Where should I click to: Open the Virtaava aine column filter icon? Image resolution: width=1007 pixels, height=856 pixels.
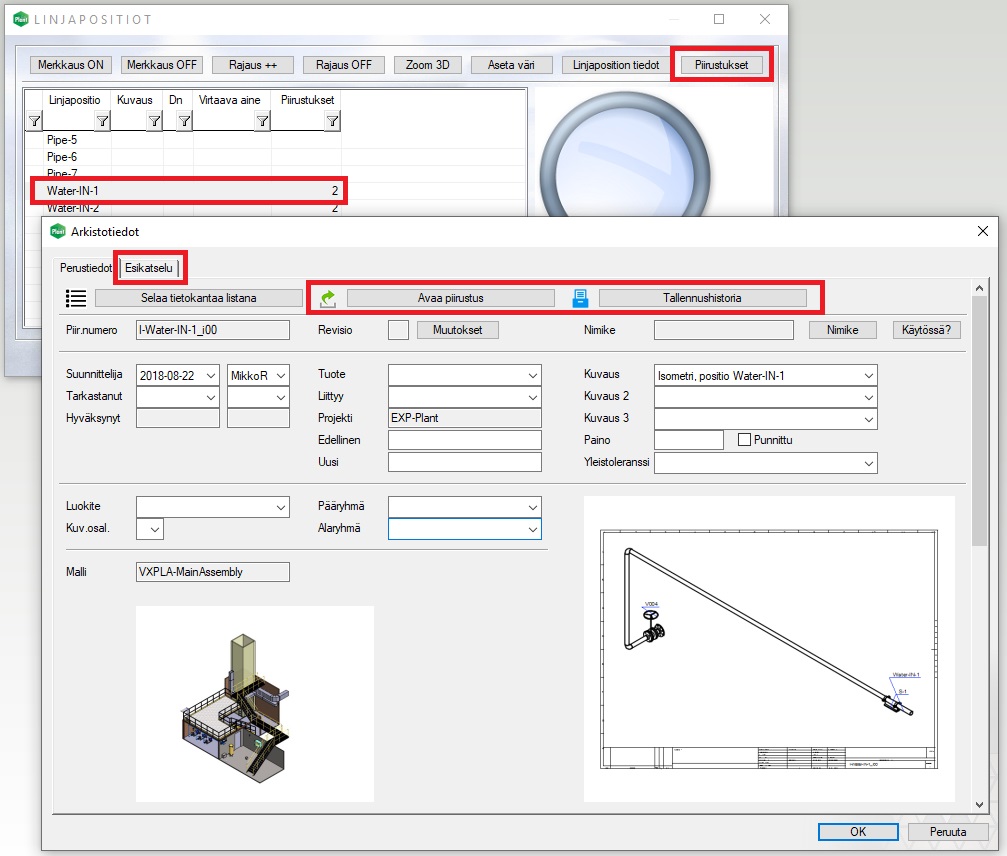(x=261, y=121)
